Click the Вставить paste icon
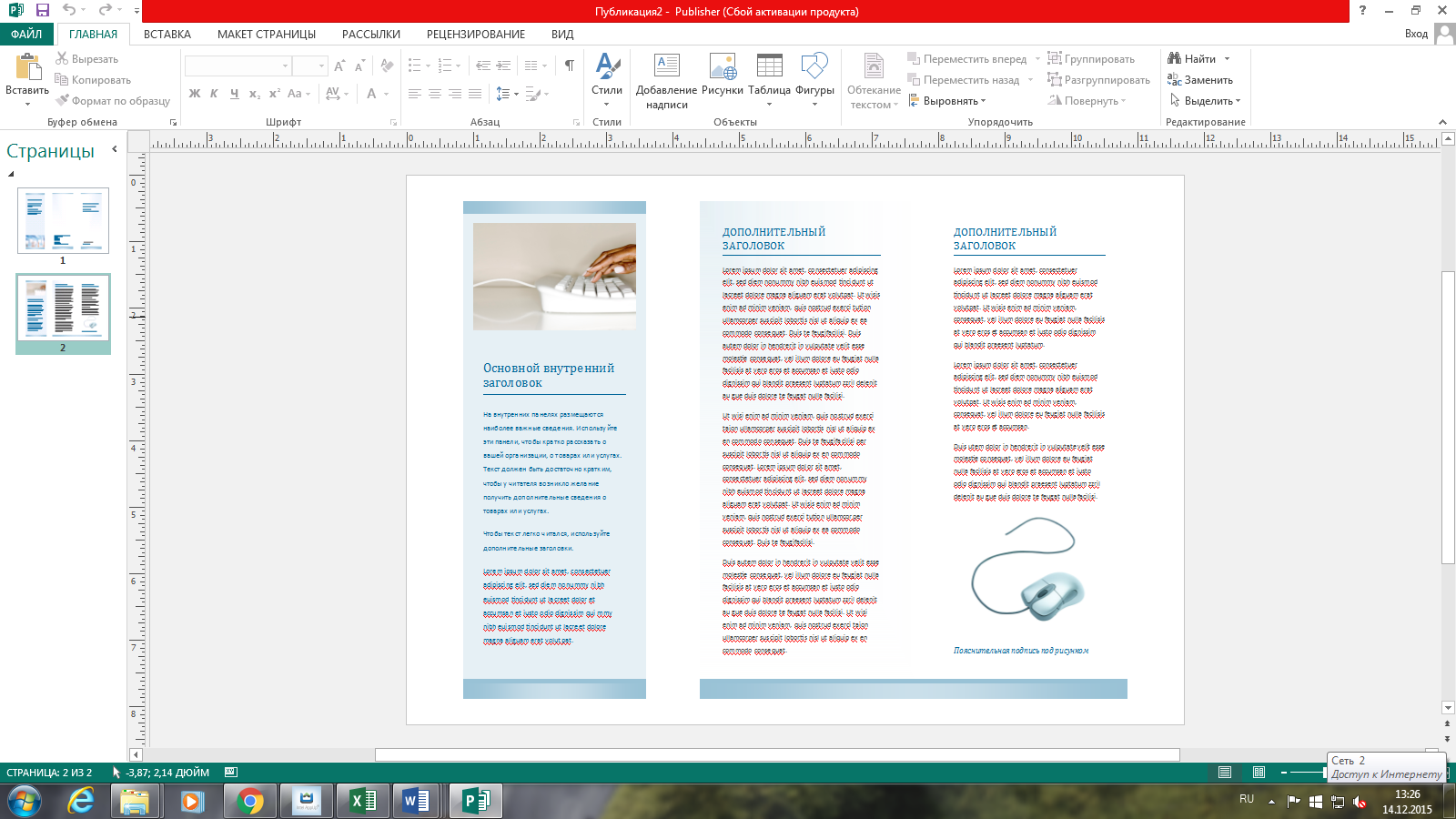 (x=27, y=67)
